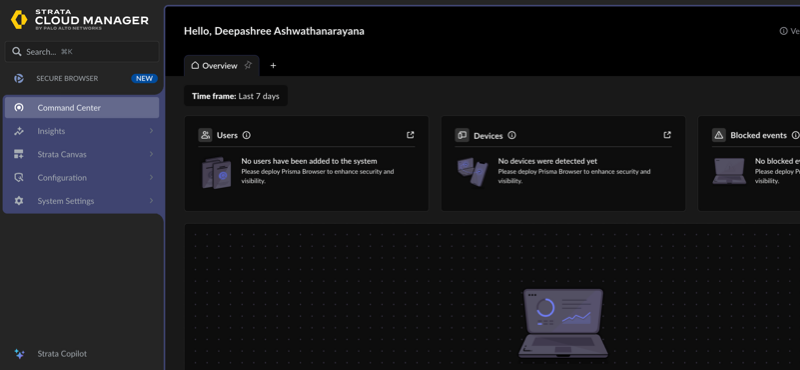Viewport: 800px width, 370px height.
Task: Expand the Insights menu chevron
Action: [151, 131]
